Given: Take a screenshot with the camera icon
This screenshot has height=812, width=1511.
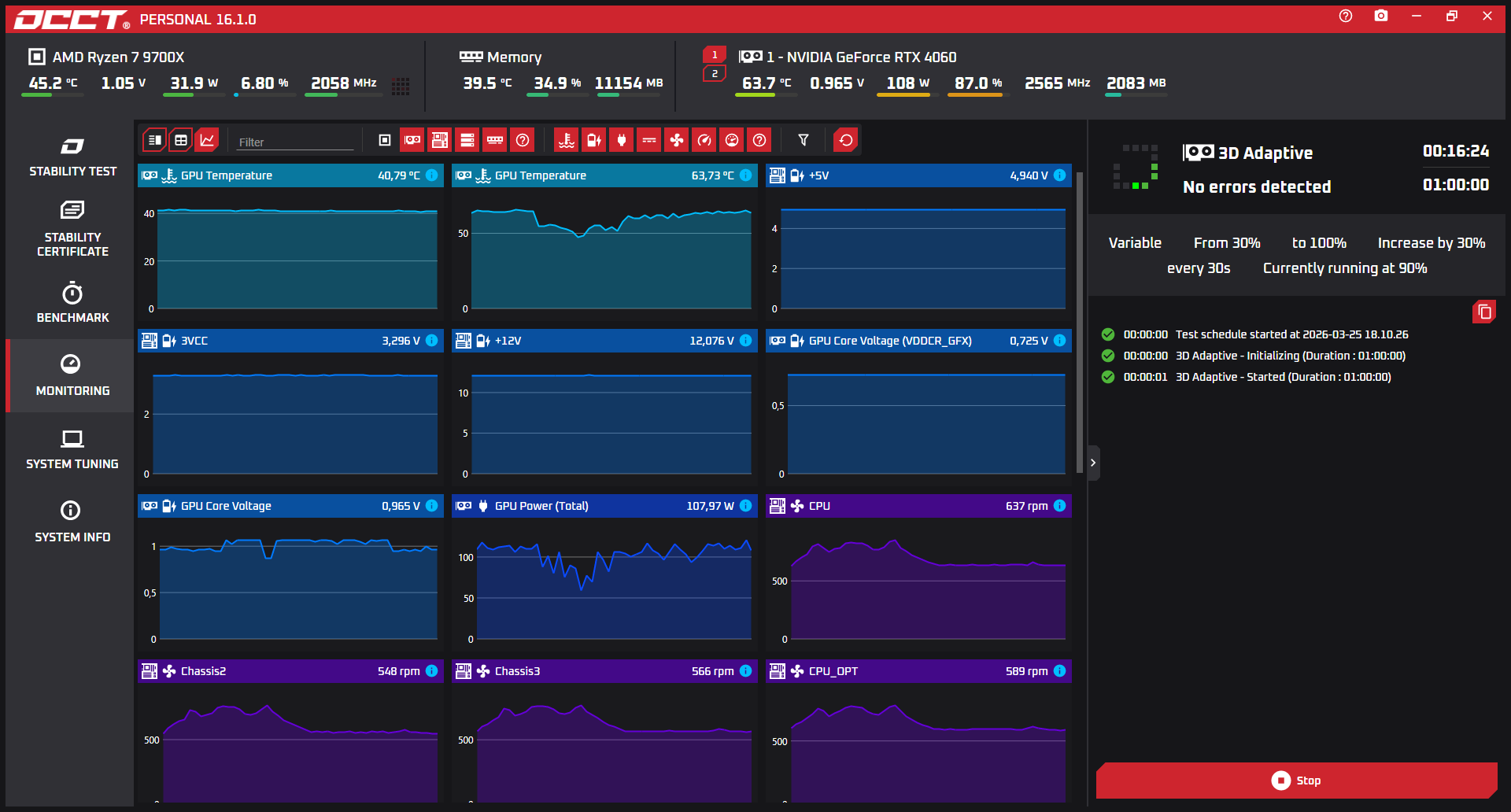Looking at the screenshot, I should [x=1381, y=17].
